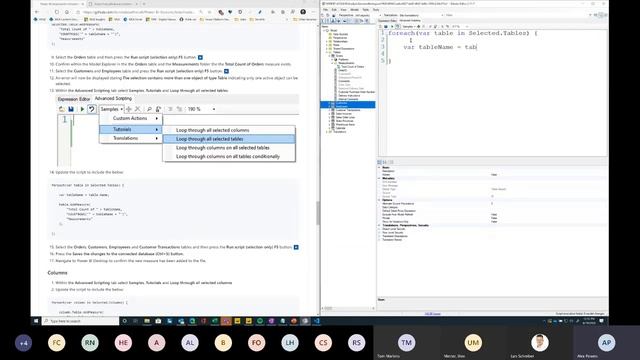Click the Expression Editor tab in the webpage image
This screenshot has width=640, height=360.
[x=74, y=99]
